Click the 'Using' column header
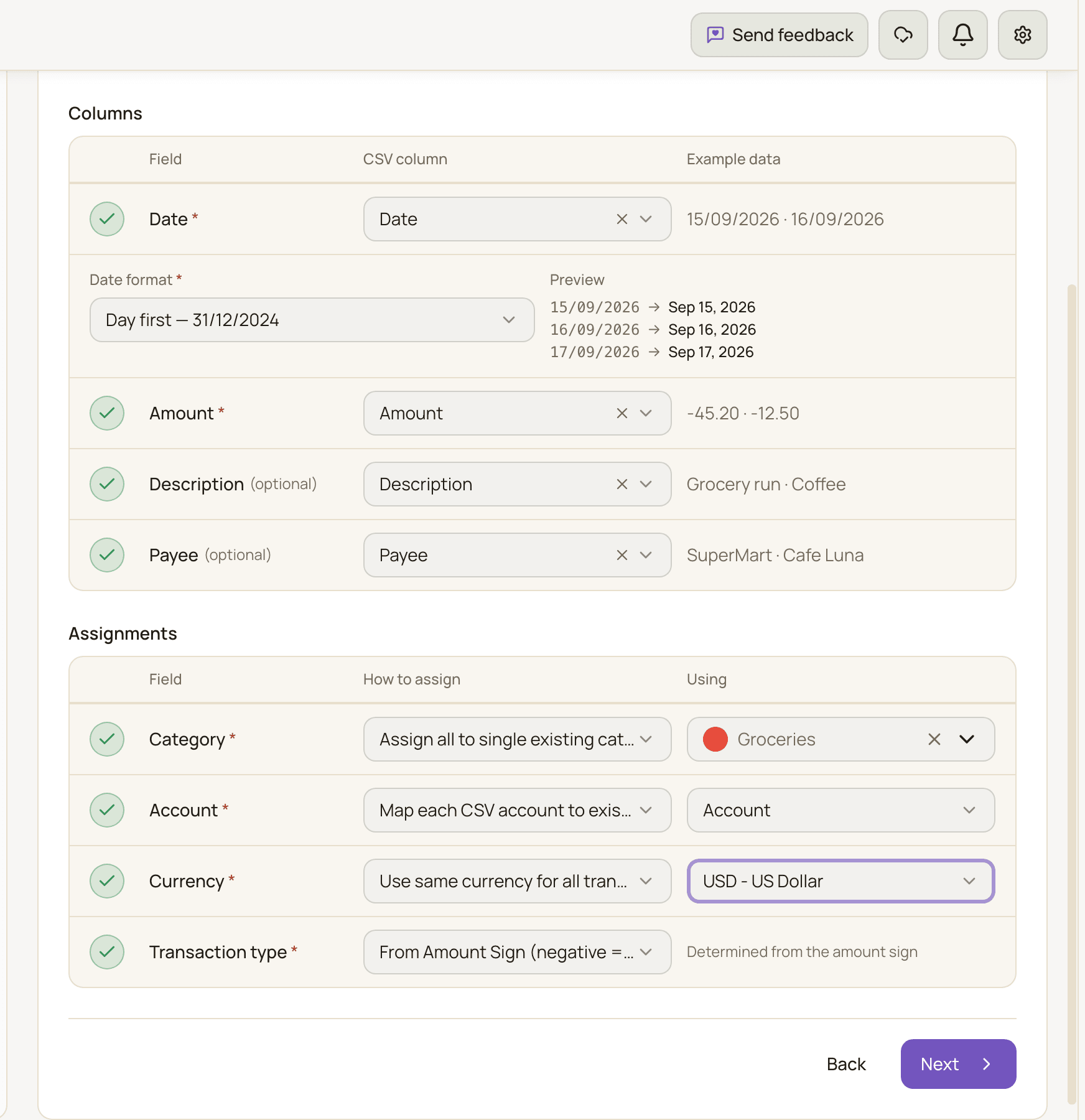 [707, 679]
